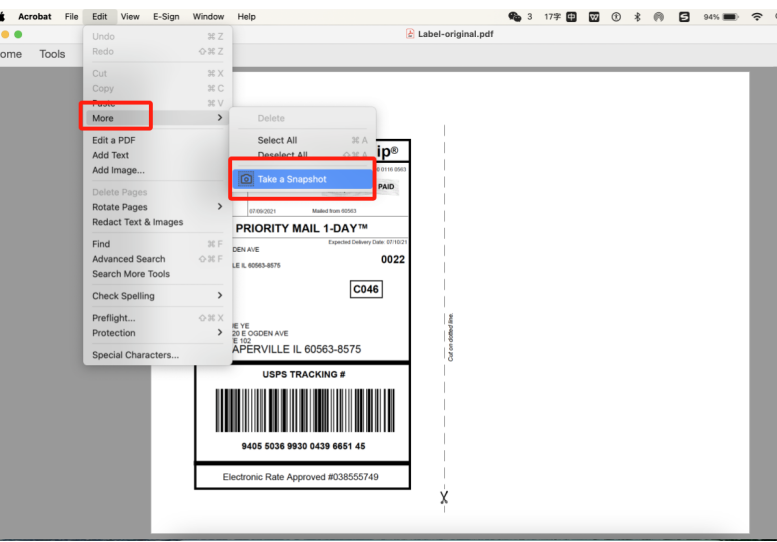Click 'Electronic Rate Approved #038555749' text
Screen dimensions: 777x542
pos(300,477)
